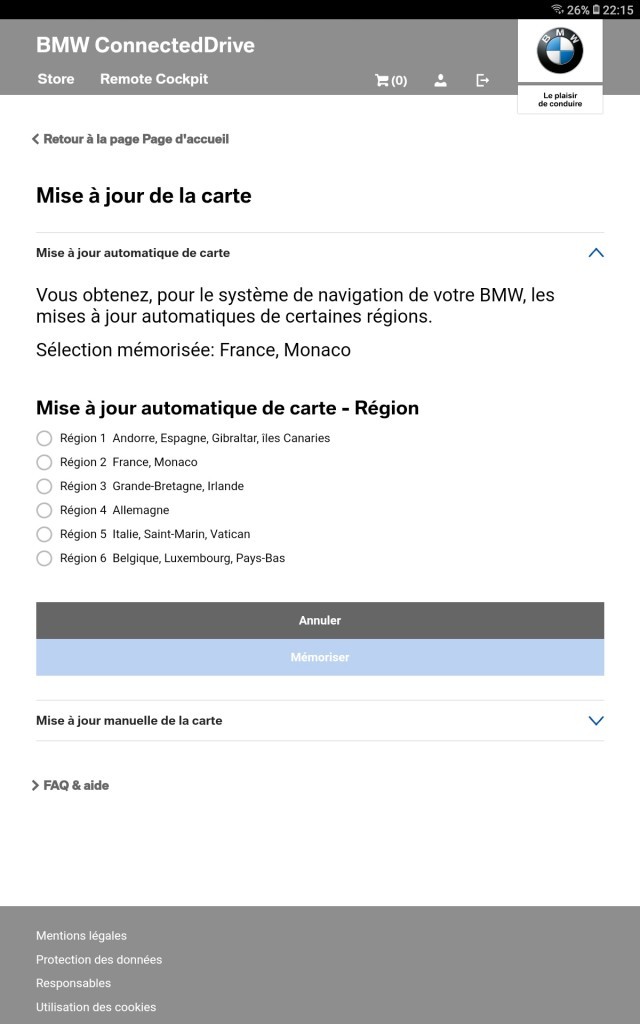Collapse Mise à jour automatique de carte
The height and width of the screenshot is (1024, 640).
coord(596,253)
